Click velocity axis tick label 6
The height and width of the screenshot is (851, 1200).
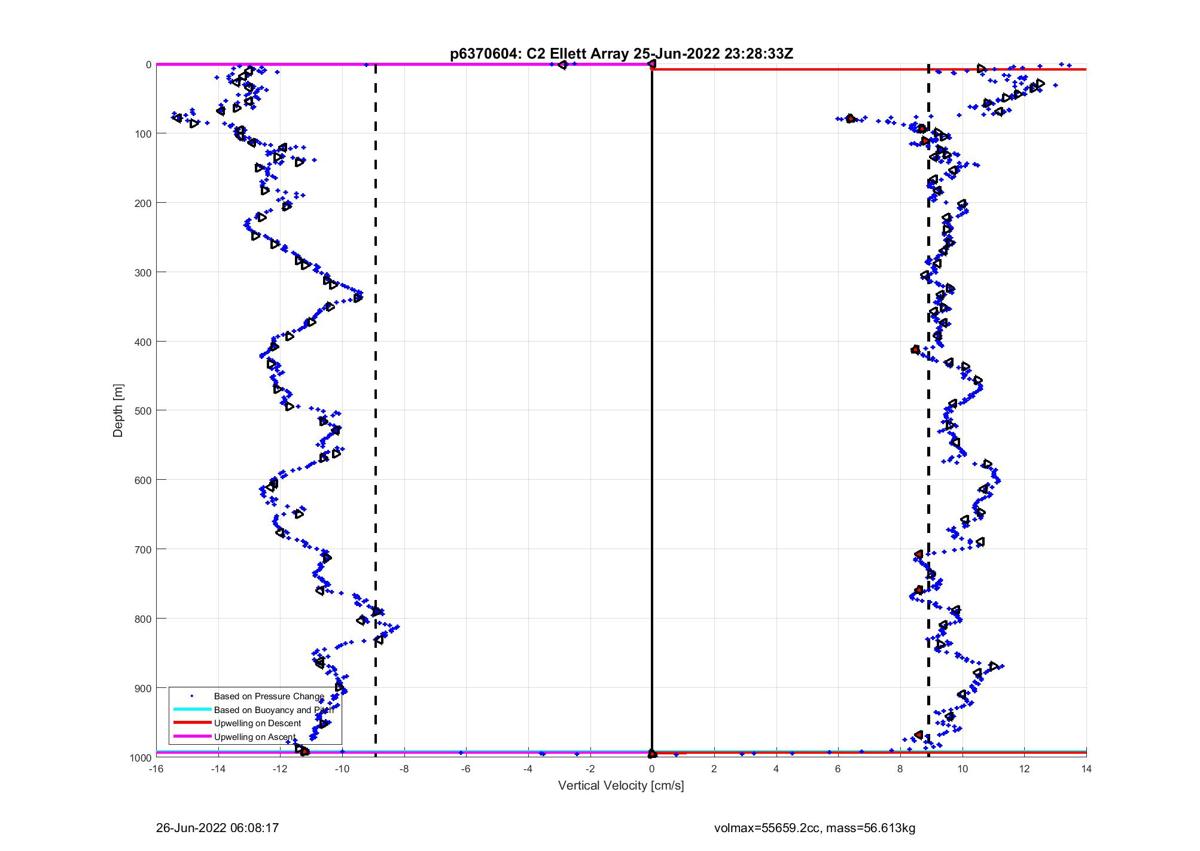(x=838, y=769)
